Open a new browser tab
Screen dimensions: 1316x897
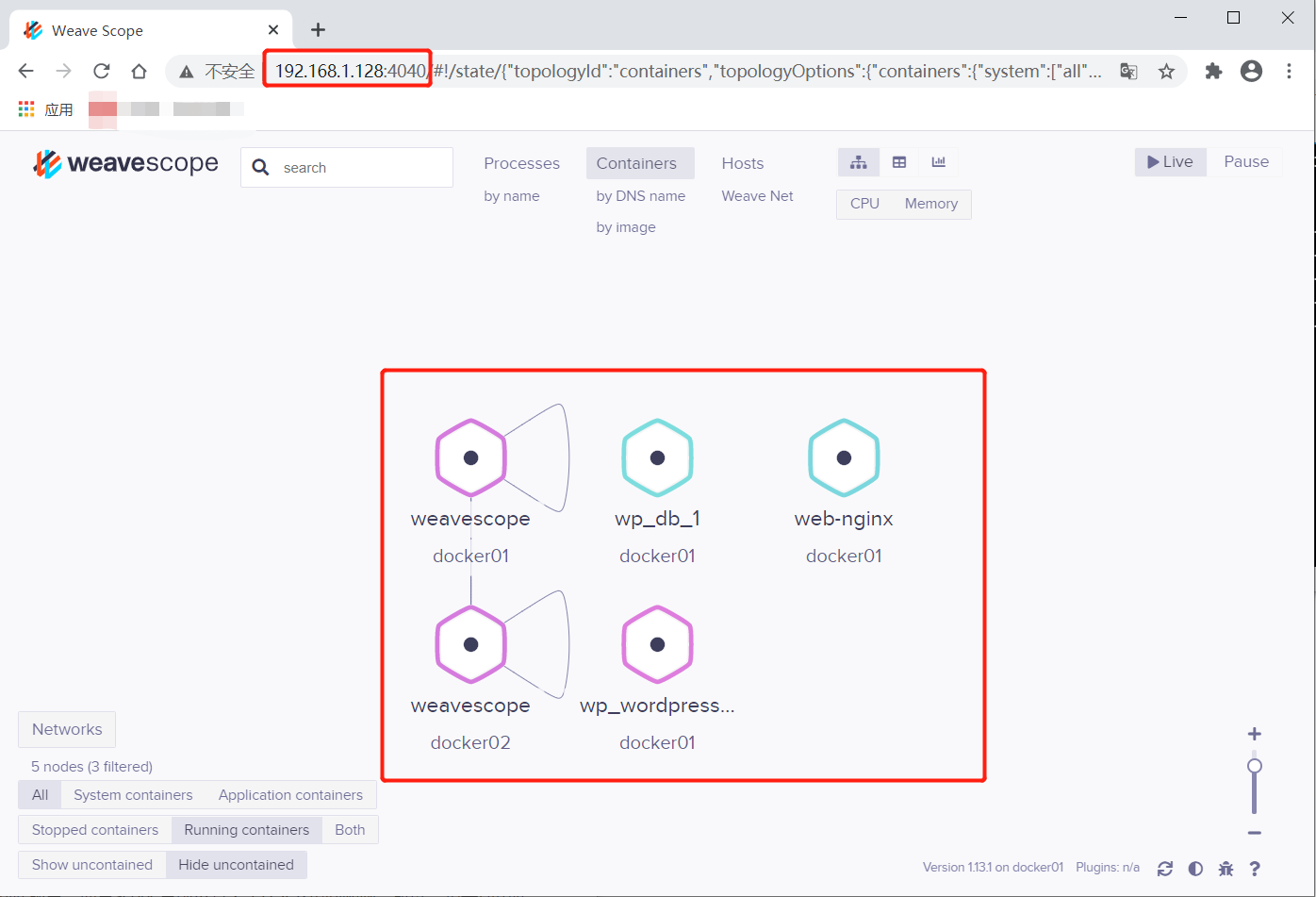coord(318,29)
